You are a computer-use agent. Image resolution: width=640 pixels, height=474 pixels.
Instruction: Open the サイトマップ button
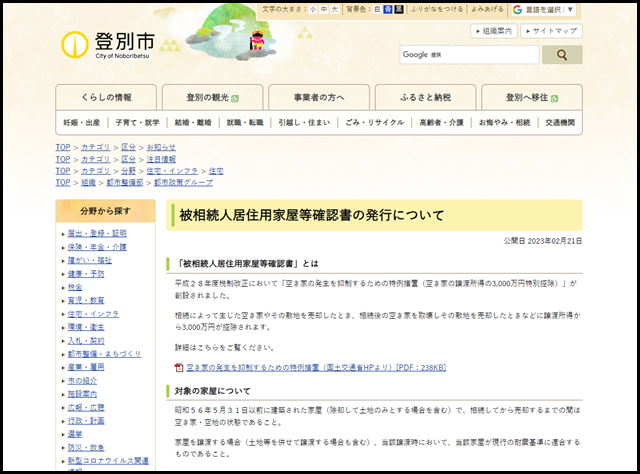coord(551,31)
